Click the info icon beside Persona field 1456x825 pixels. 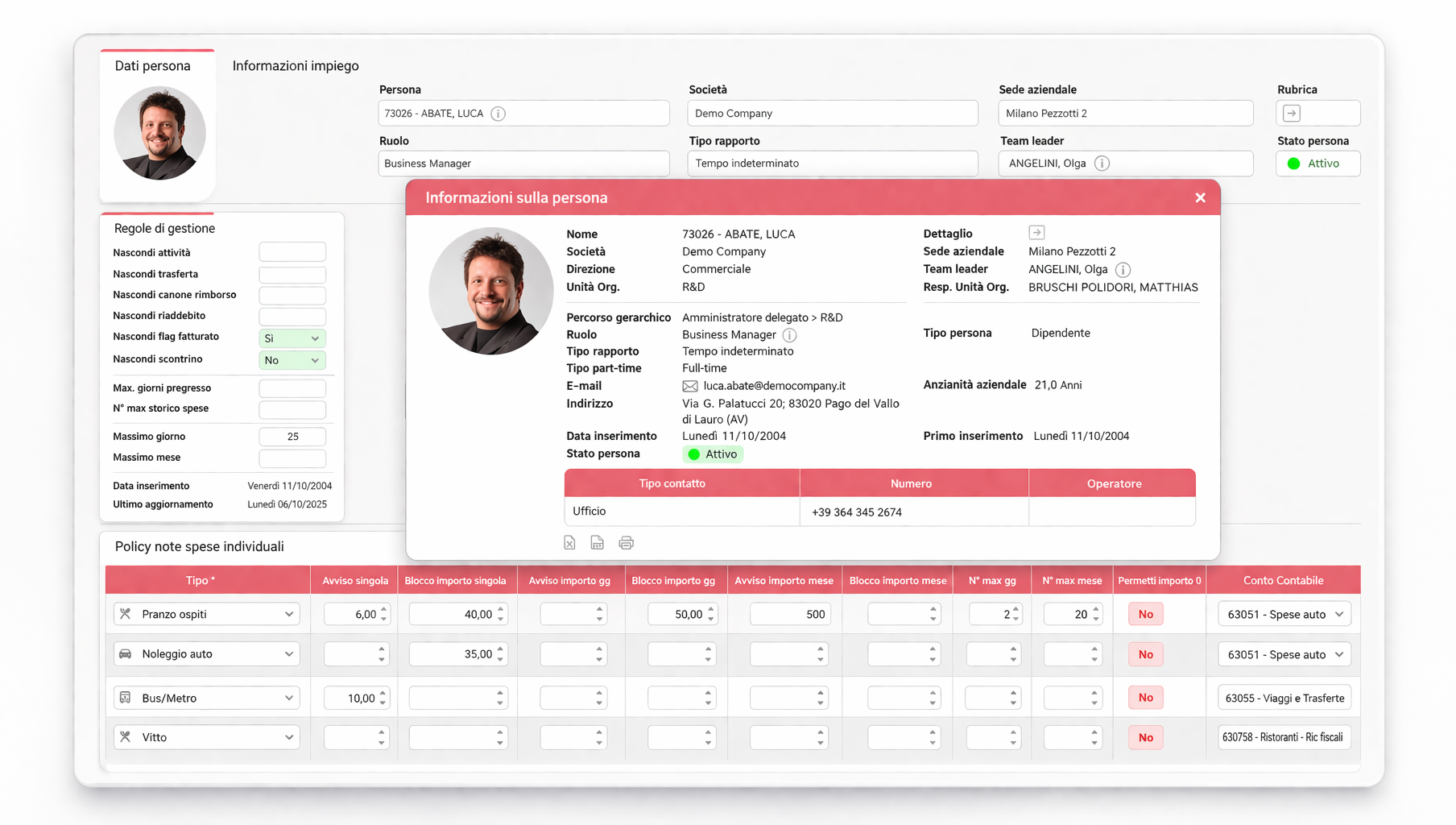(498, 114)
